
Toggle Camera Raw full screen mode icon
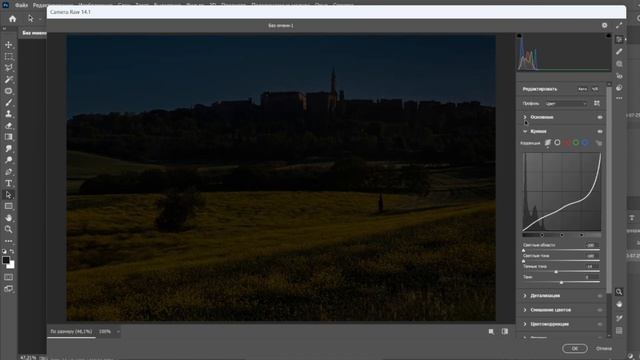[619, 25]
